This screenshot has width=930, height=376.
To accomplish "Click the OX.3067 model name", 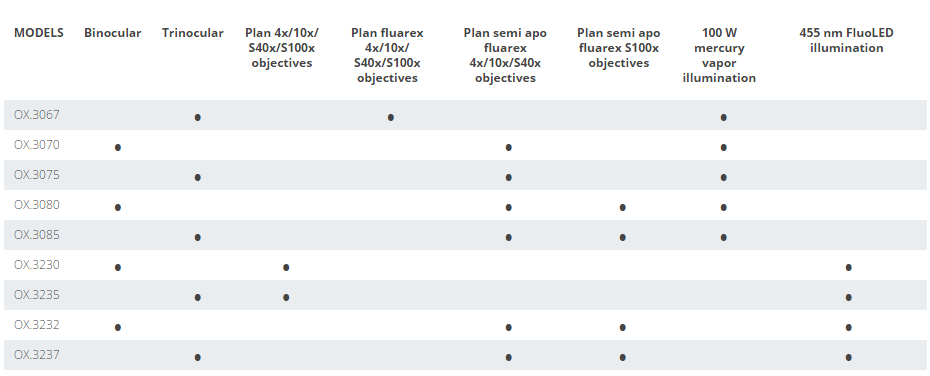I will click(37, 114).
